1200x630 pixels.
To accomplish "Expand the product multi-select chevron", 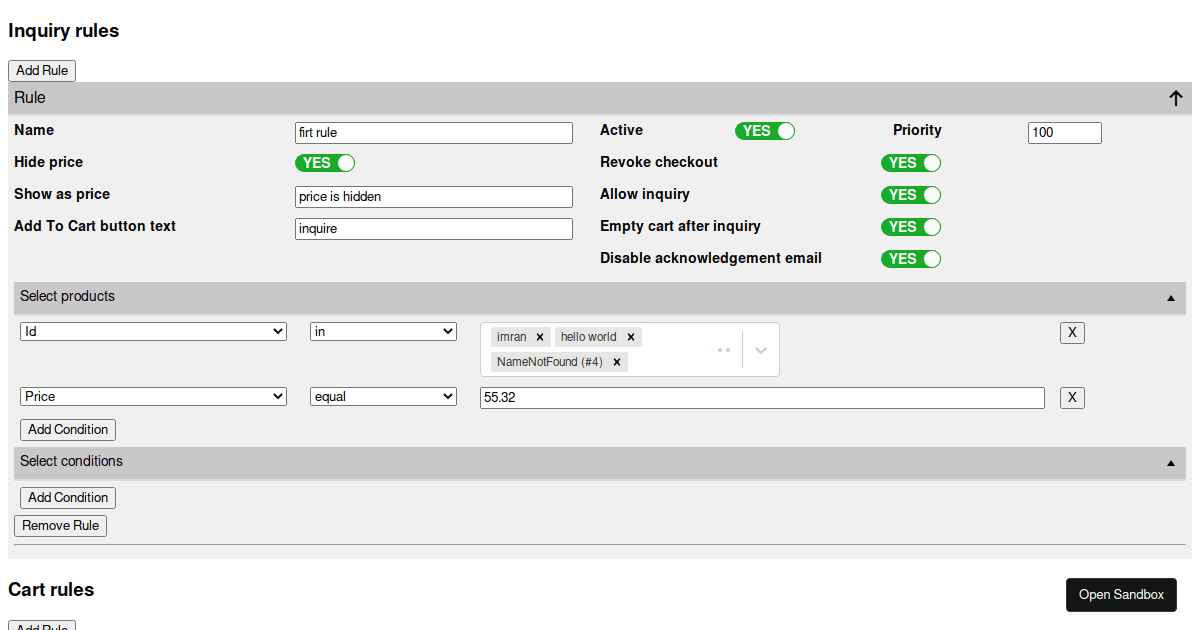I will pos(761,350).
